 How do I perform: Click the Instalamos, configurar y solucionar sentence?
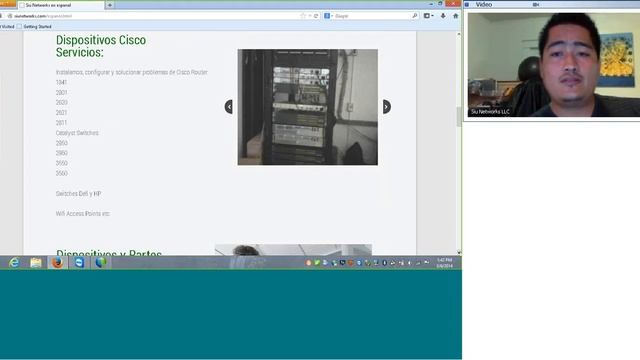tap(132, 72)
